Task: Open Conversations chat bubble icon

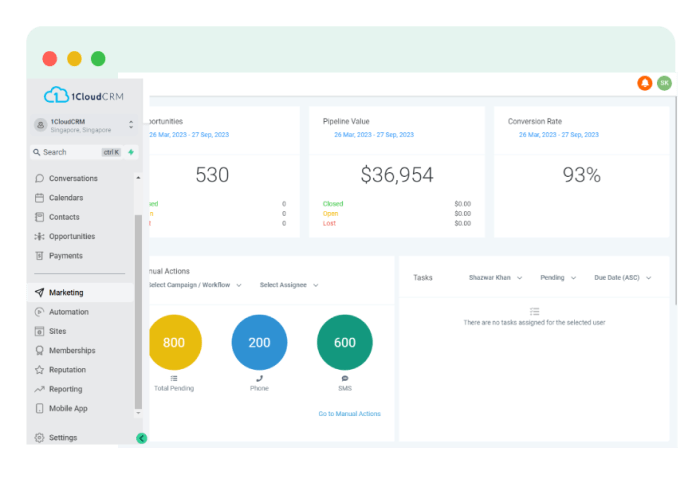Action: pyautogui.click(x=39, y=178)
